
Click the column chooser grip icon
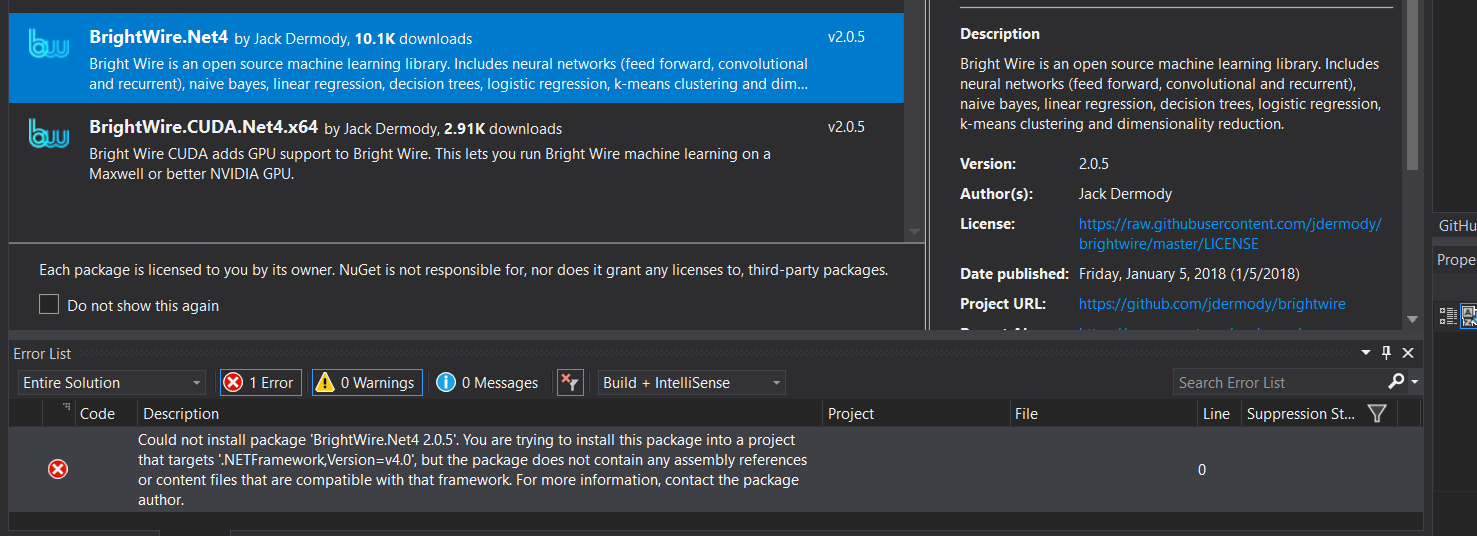[67, 407]
